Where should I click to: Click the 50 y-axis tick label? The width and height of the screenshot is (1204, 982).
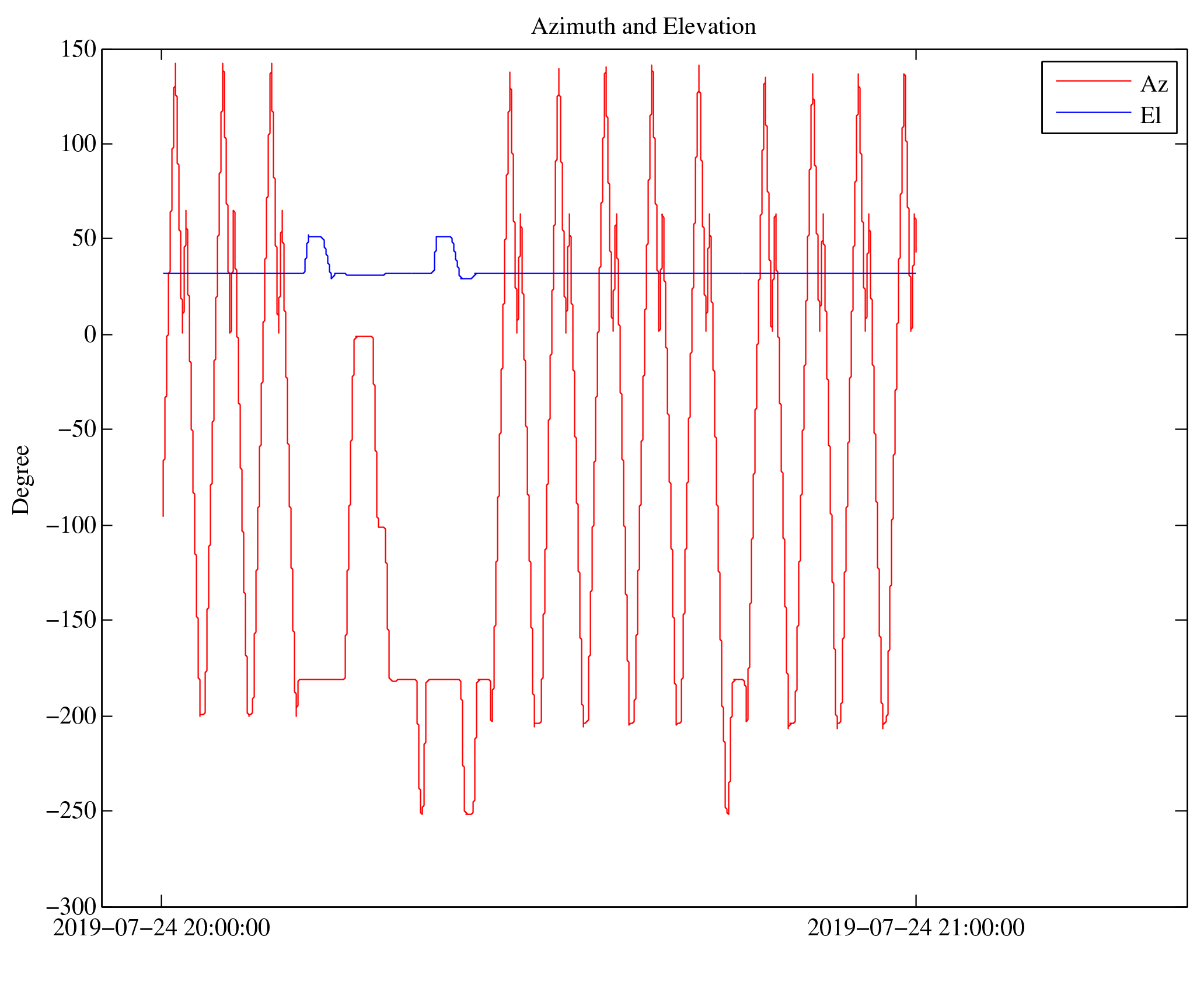[84, 239]
